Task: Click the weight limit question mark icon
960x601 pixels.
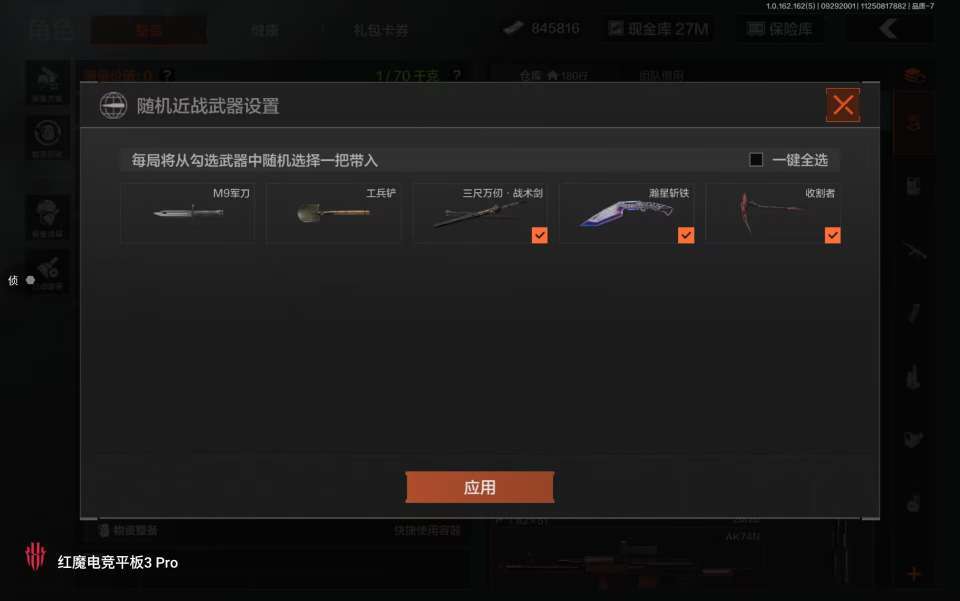Action: click(456, 75)
